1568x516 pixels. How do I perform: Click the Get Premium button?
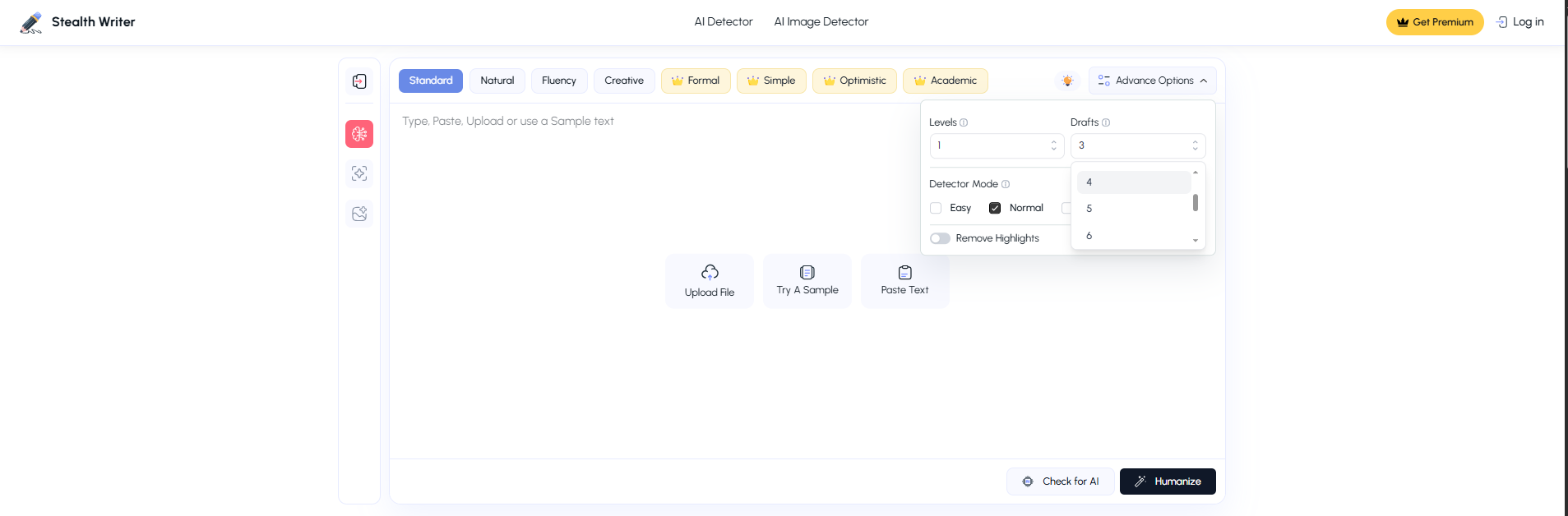(x=1435, y=22)
